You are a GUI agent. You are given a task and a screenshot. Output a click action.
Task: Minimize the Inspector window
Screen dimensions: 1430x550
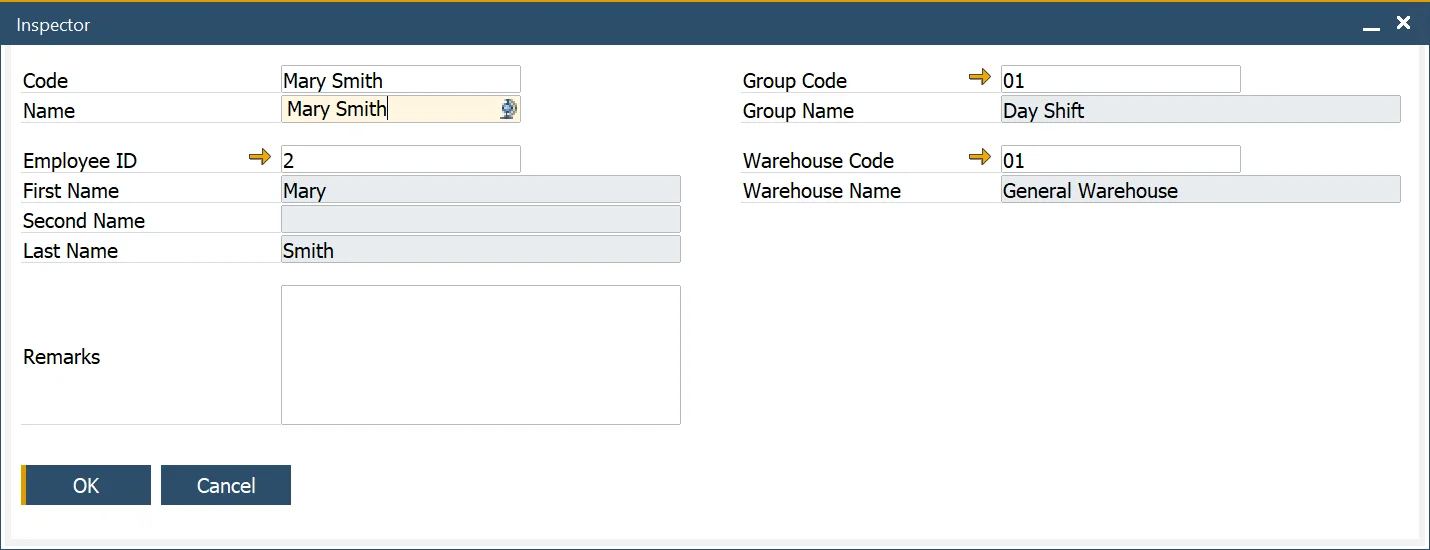click(1371, 25)
